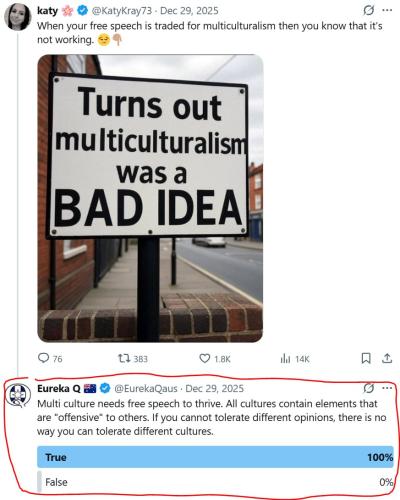
Task: View analytics showing 14K views
Action: click(295, 359)
